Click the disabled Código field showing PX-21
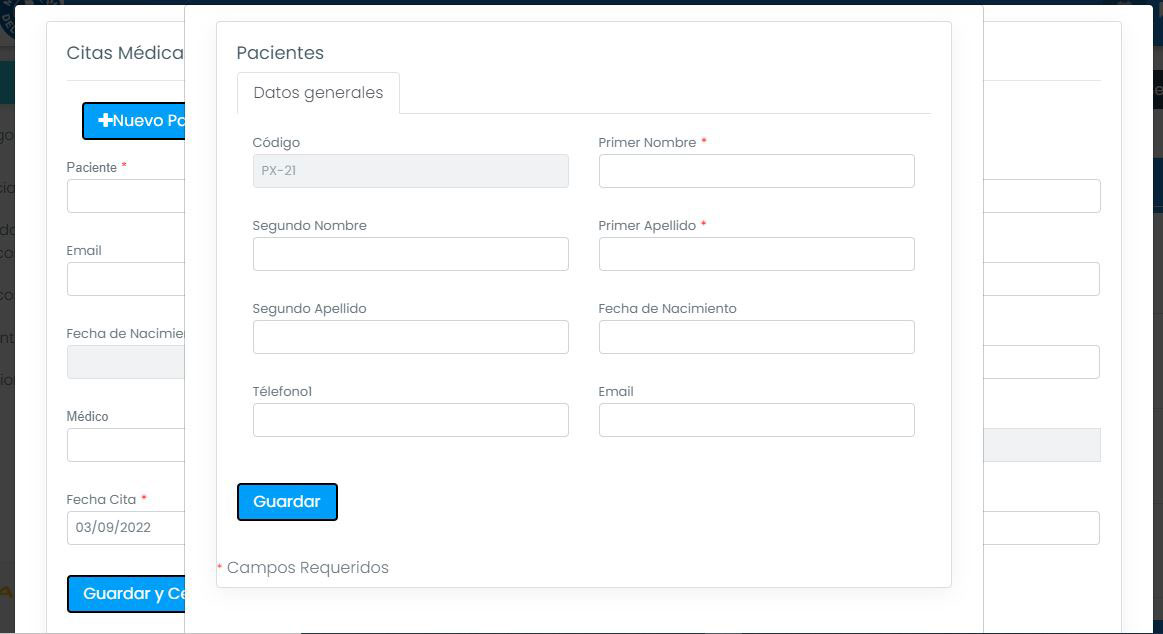This screenshot has width=1163, height=634. pyautogui.click(x=410, y=171)
